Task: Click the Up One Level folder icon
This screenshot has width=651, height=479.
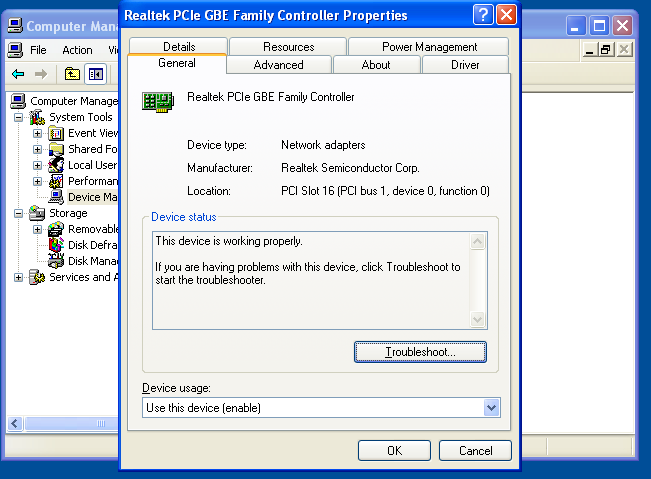Action: (x=72, y=74)
